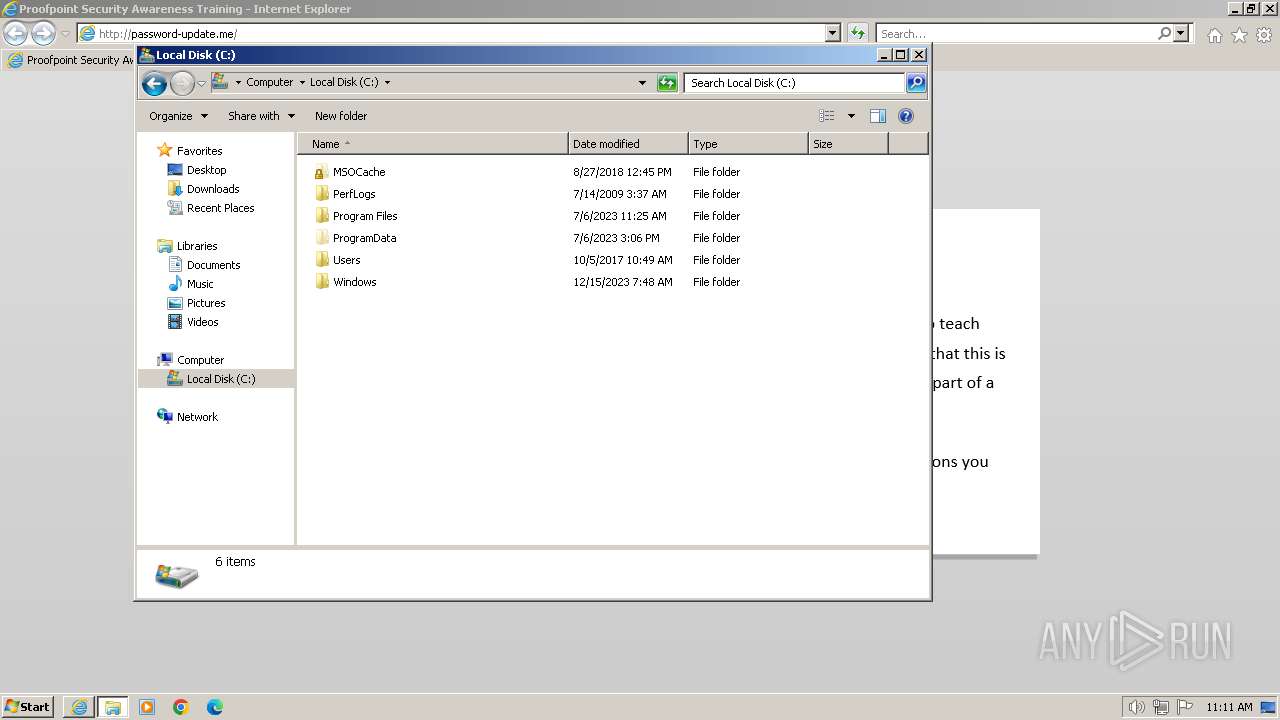
Task: Select Local Disk (C:) in navigation pane
Action: 216,379
